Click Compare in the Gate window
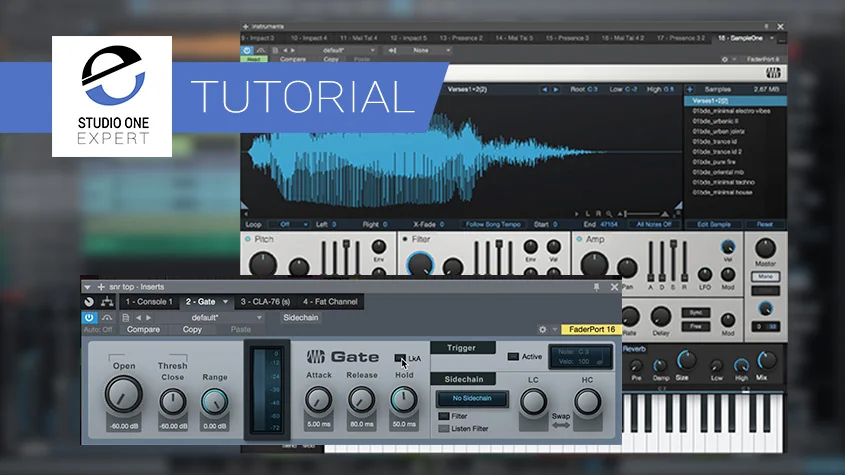 coord(143,329)
